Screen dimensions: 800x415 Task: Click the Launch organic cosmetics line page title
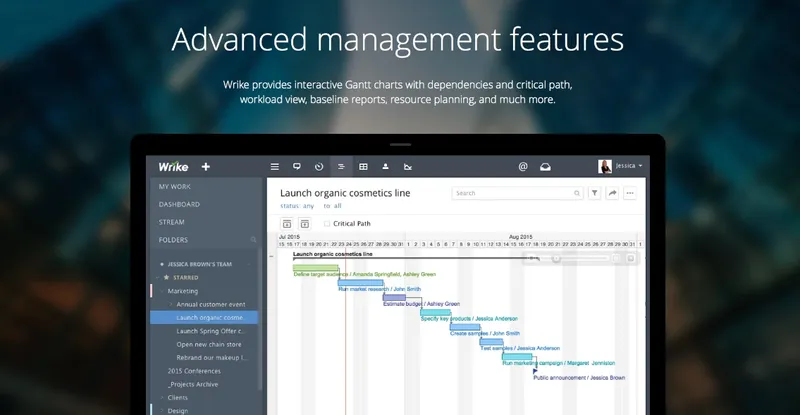[x=345, y=193]
